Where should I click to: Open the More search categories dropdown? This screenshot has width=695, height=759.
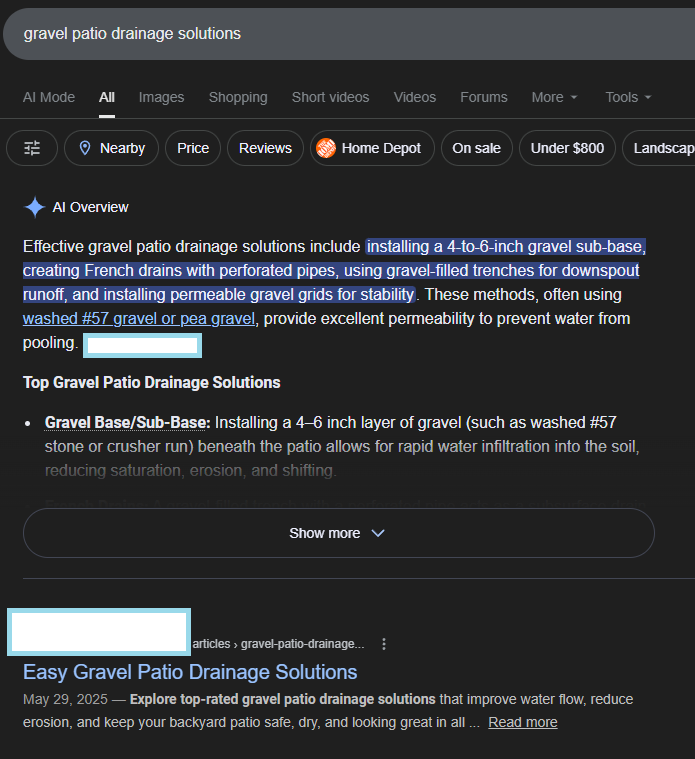click(x=554, y=97)
